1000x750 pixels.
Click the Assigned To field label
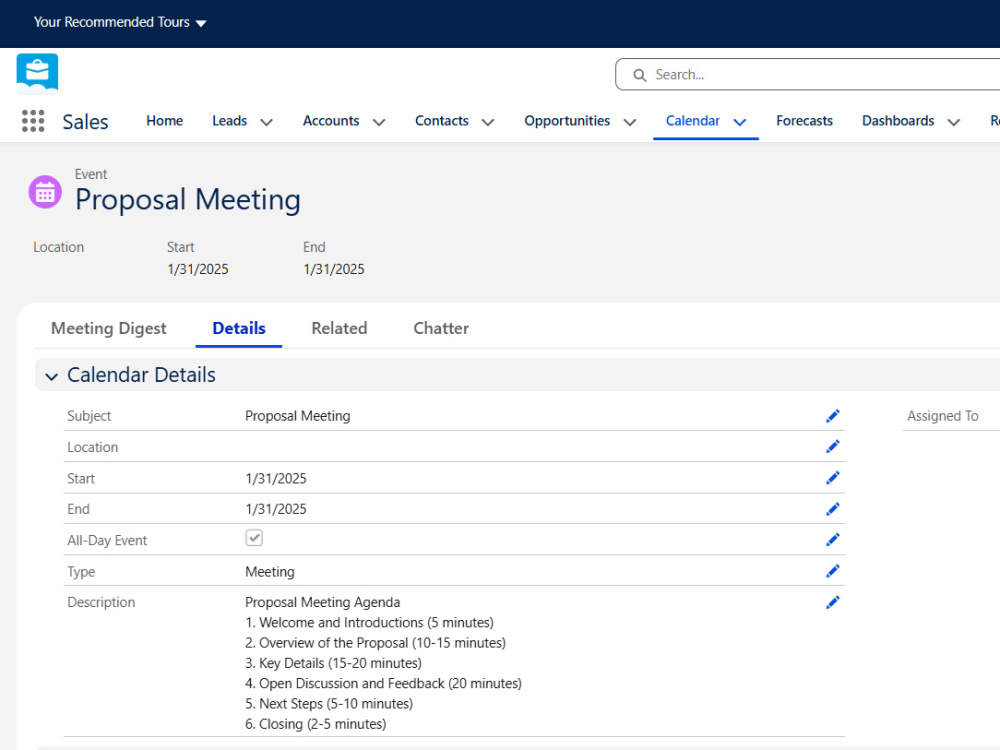[x=943, y=416]
